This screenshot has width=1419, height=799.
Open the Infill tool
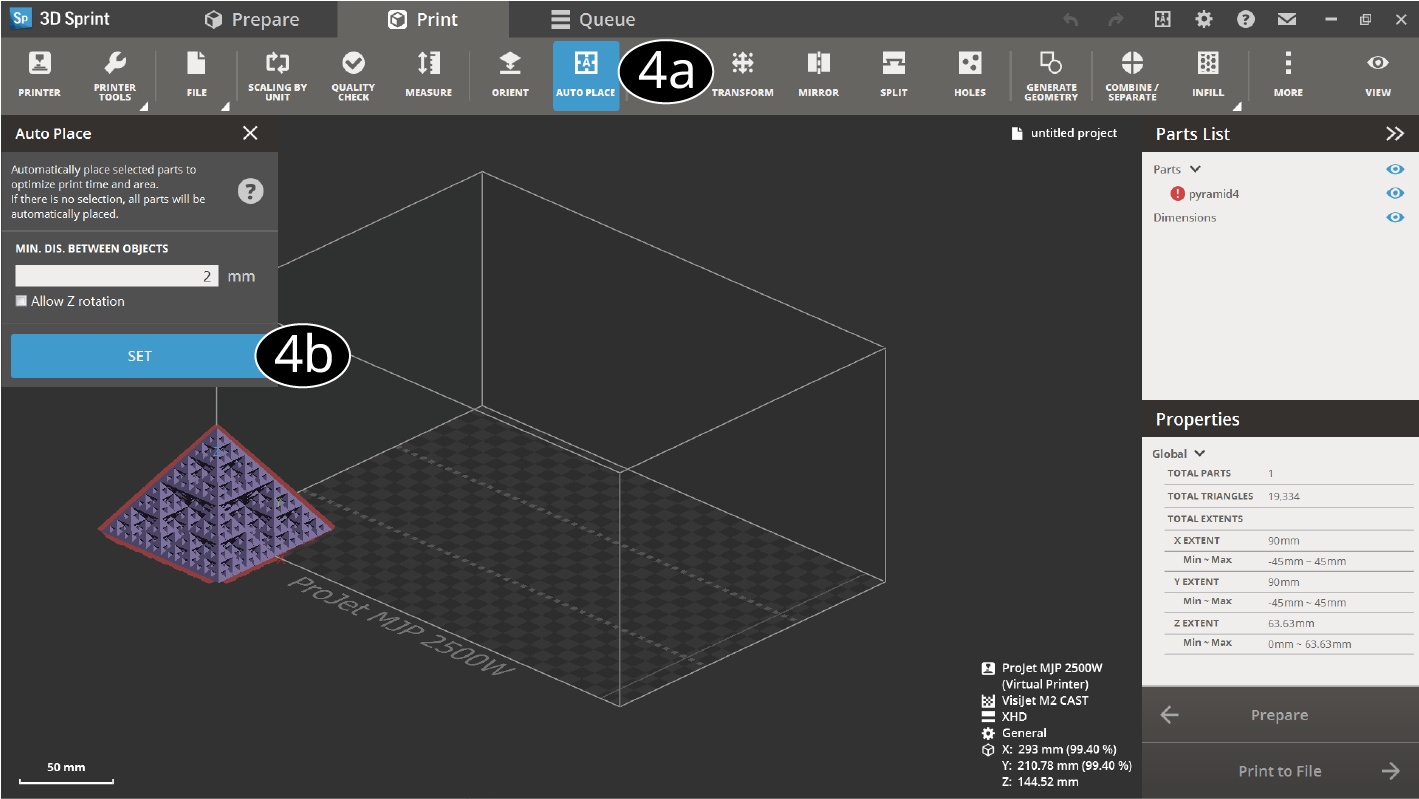coord(1207,75)
